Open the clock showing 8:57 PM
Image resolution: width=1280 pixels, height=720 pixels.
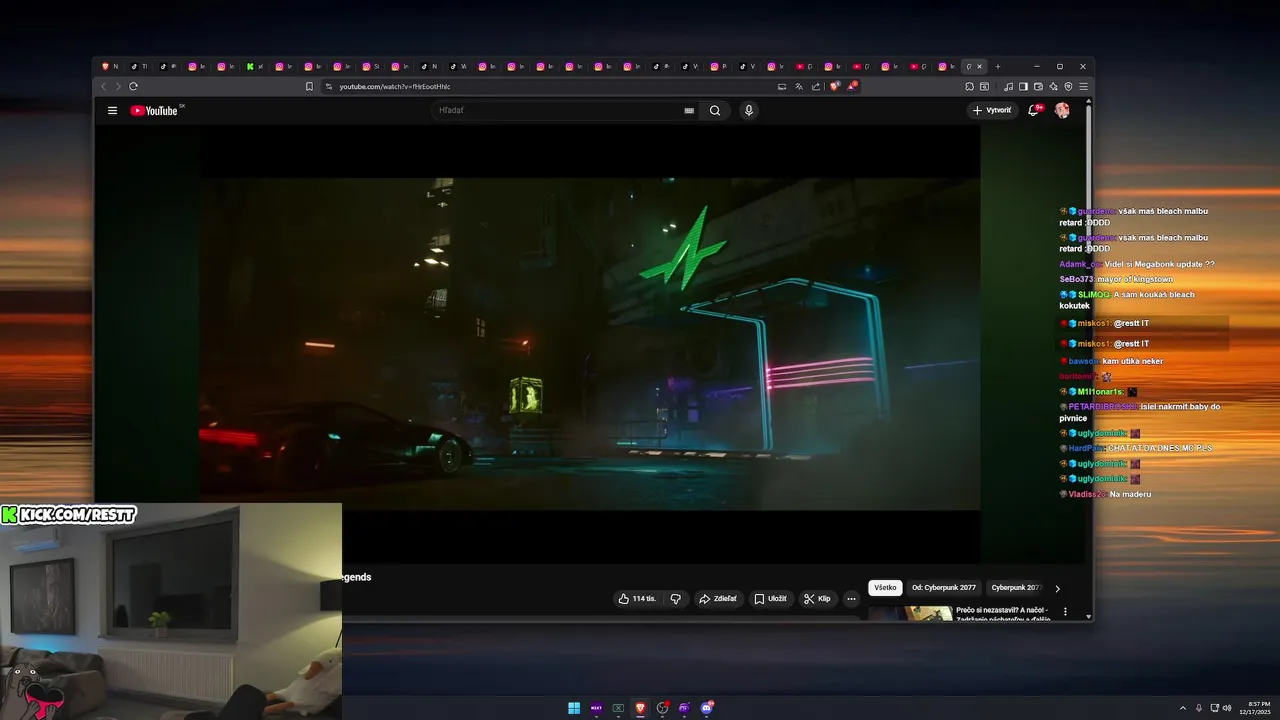coord(1256,708)
